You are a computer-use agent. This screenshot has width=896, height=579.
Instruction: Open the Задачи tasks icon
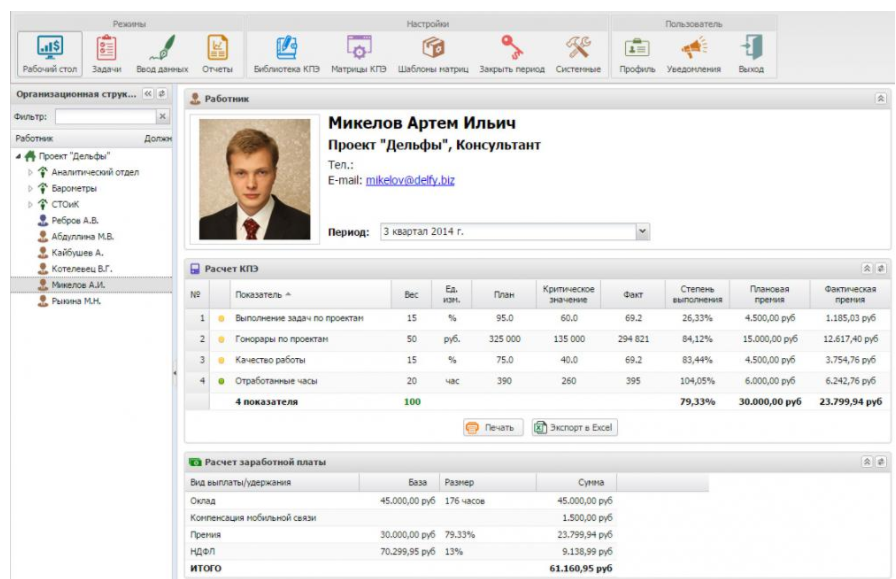[x=106, y=48]
